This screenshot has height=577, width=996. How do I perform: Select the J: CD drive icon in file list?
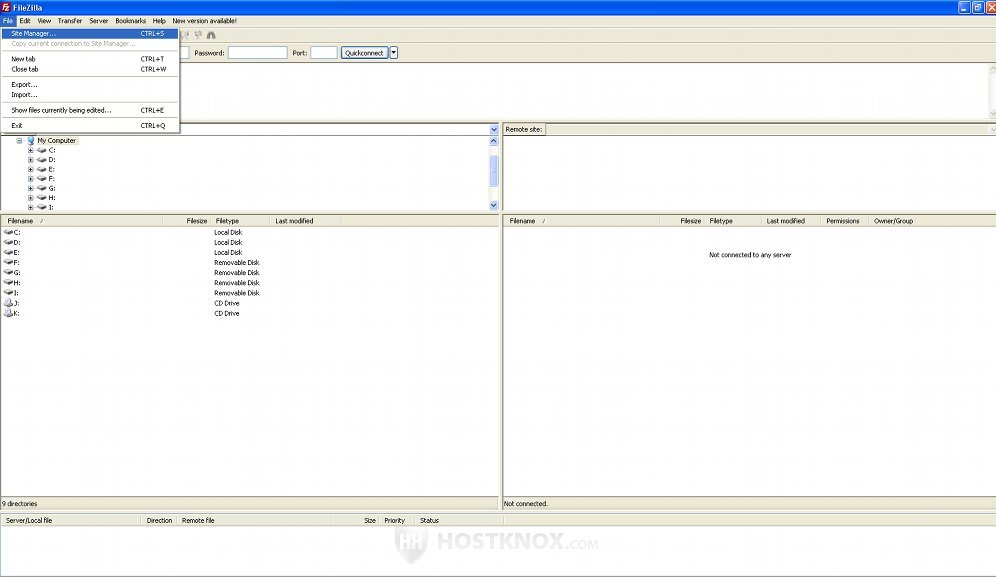(8, 303)
